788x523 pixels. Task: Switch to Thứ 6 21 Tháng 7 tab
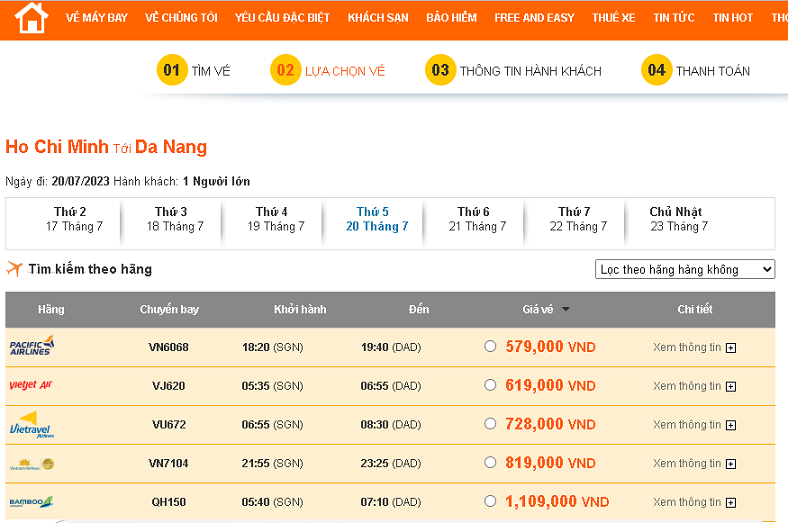[477, 219]
